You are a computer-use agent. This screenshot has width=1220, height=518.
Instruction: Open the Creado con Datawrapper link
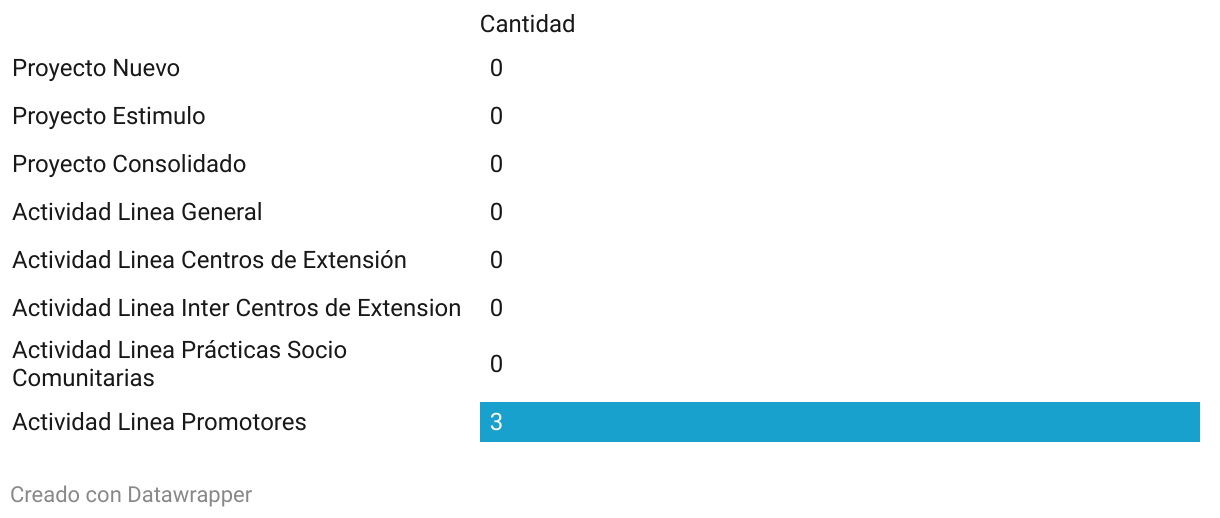point(131,495)
